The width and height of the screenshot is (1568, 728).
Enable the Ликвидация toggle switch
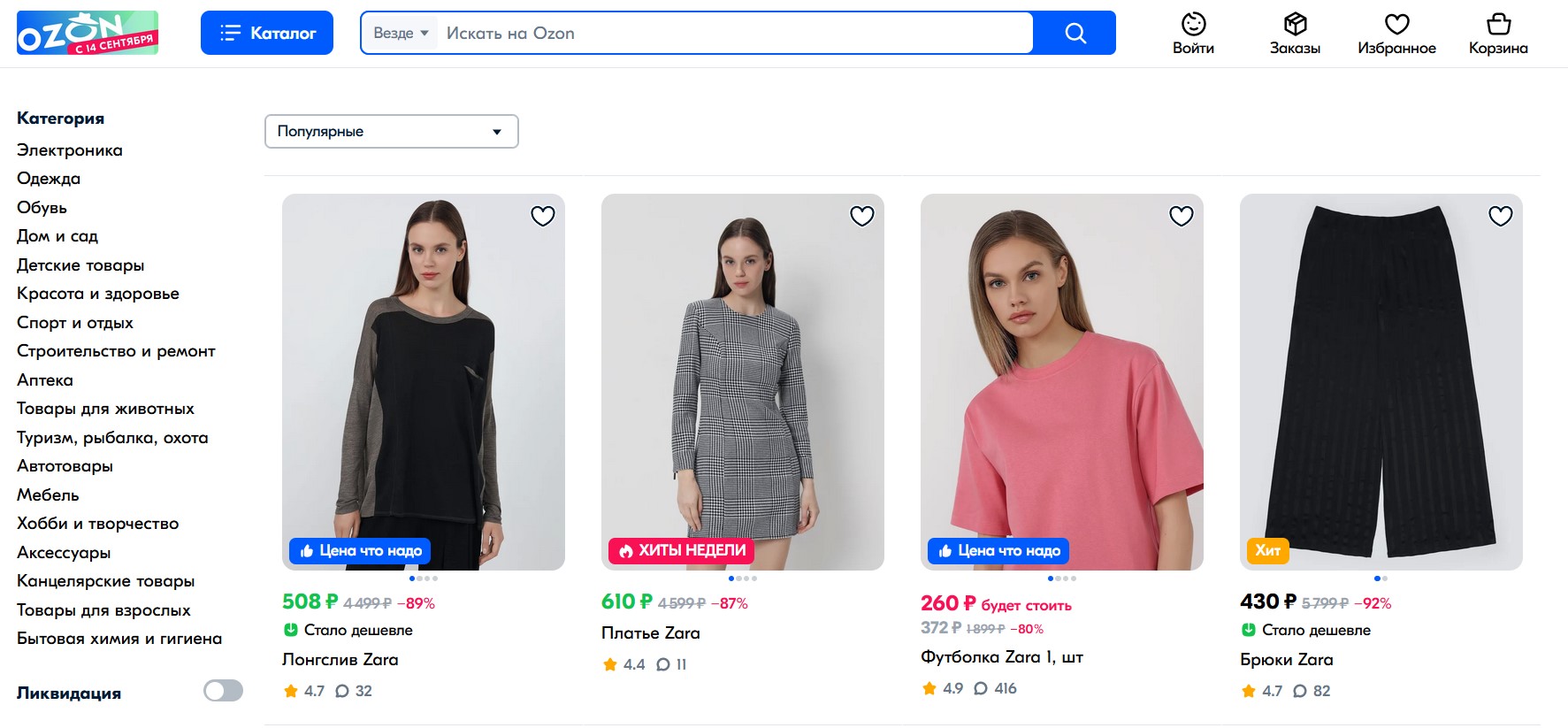click(223, 691)
